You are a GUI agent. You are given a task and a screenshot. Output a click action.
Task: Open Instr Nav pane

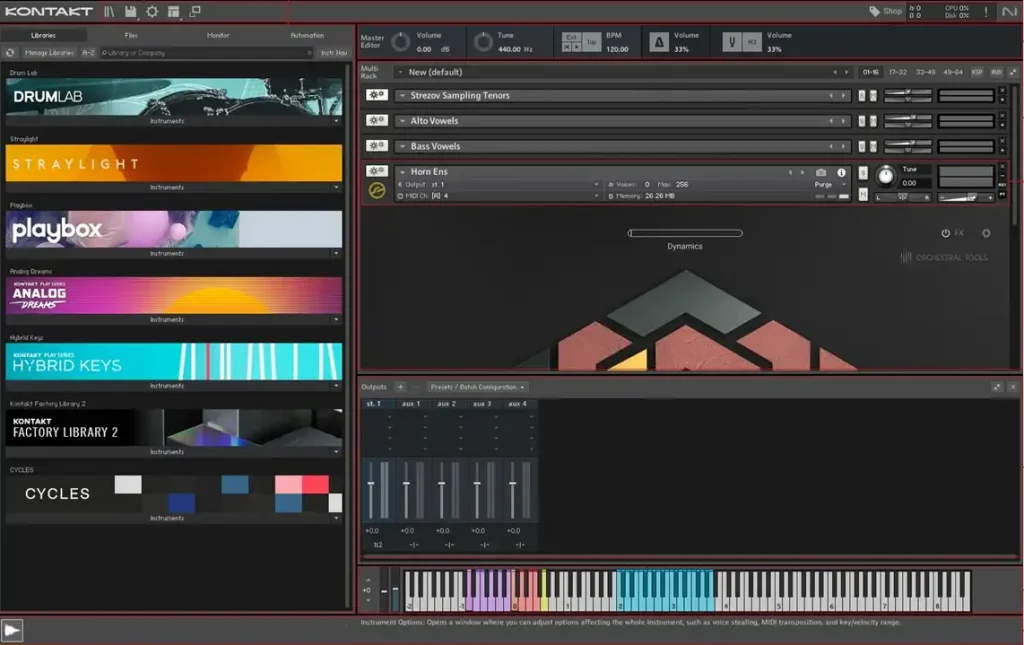[x=334, y=53]
